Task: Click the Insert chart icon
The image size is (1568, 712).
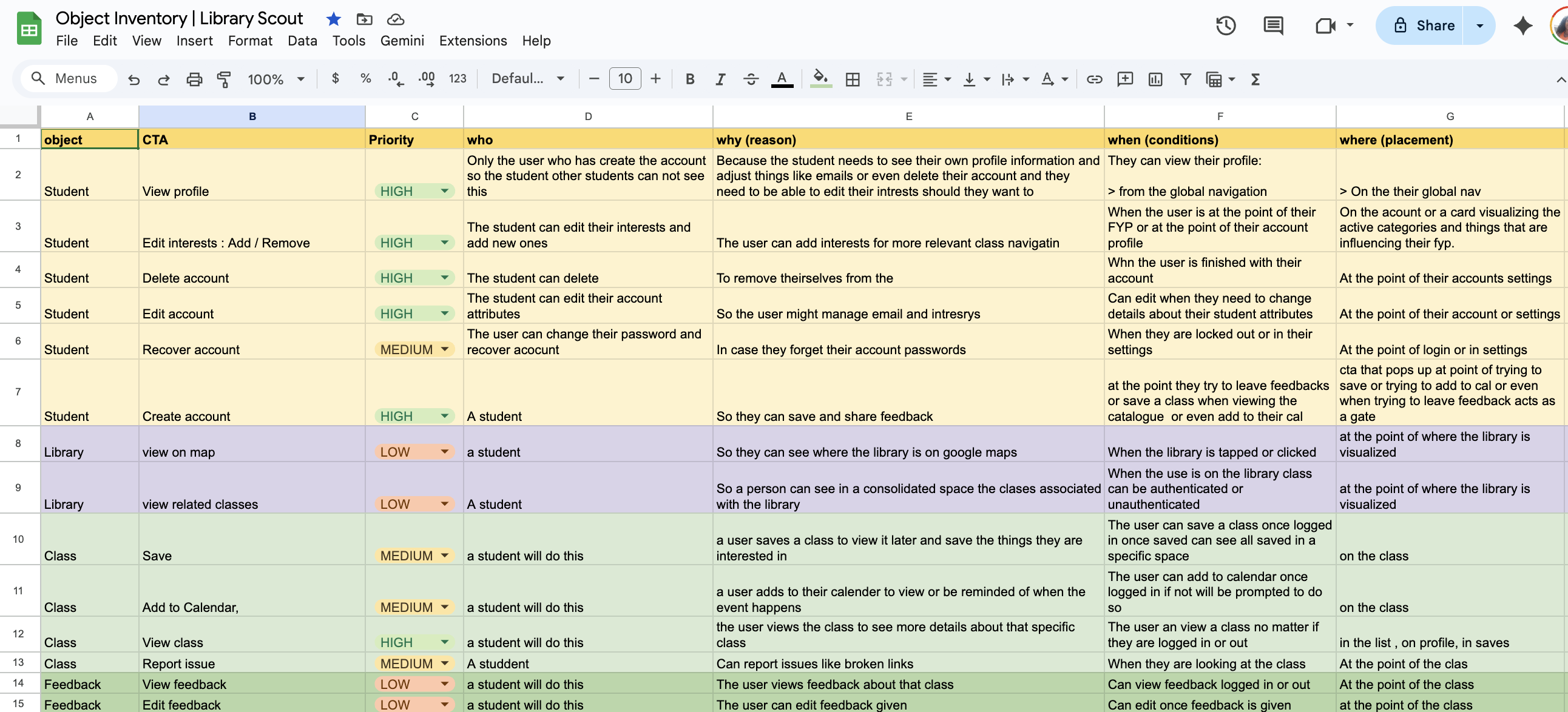Action: click(1155, 79)
